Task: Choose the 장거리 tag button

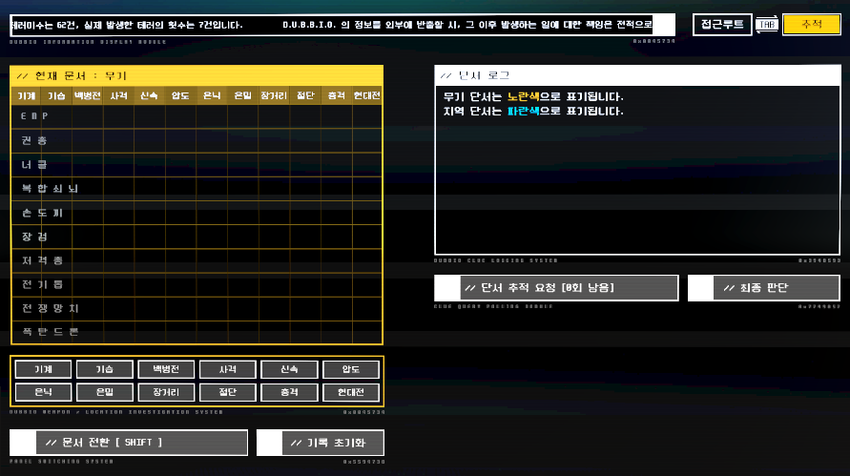Action: point(164,391)
